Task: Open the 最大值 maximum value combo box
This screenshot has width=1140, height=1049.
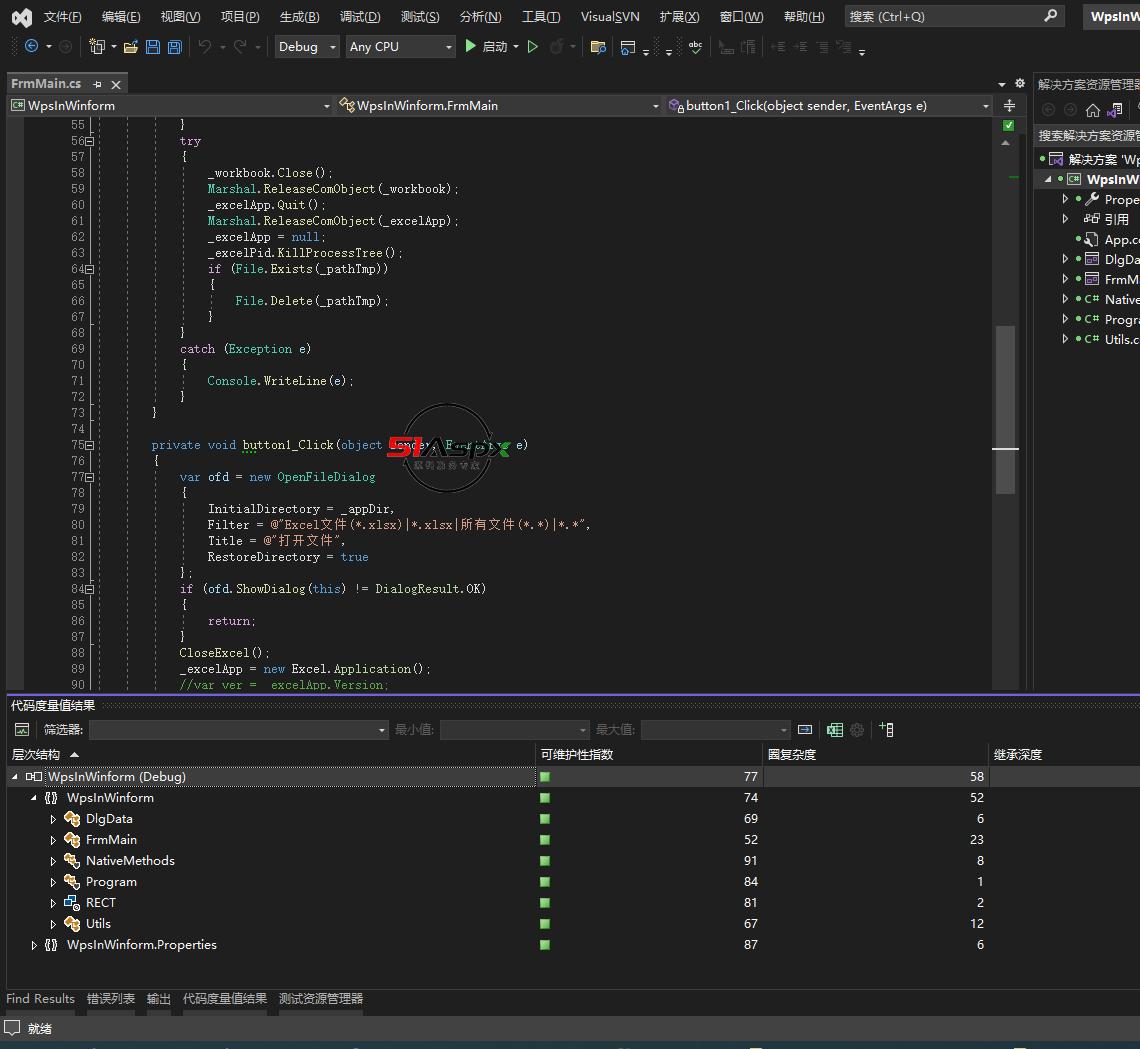Action: point(715,730)
